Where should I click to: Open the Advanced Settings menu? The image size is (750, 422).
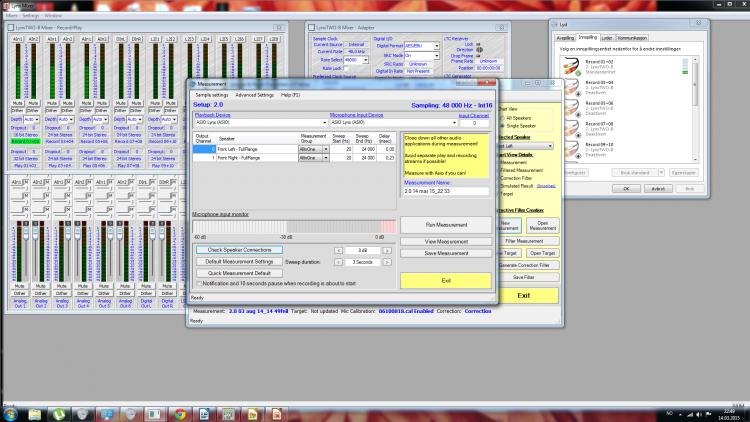coord(255,94)
